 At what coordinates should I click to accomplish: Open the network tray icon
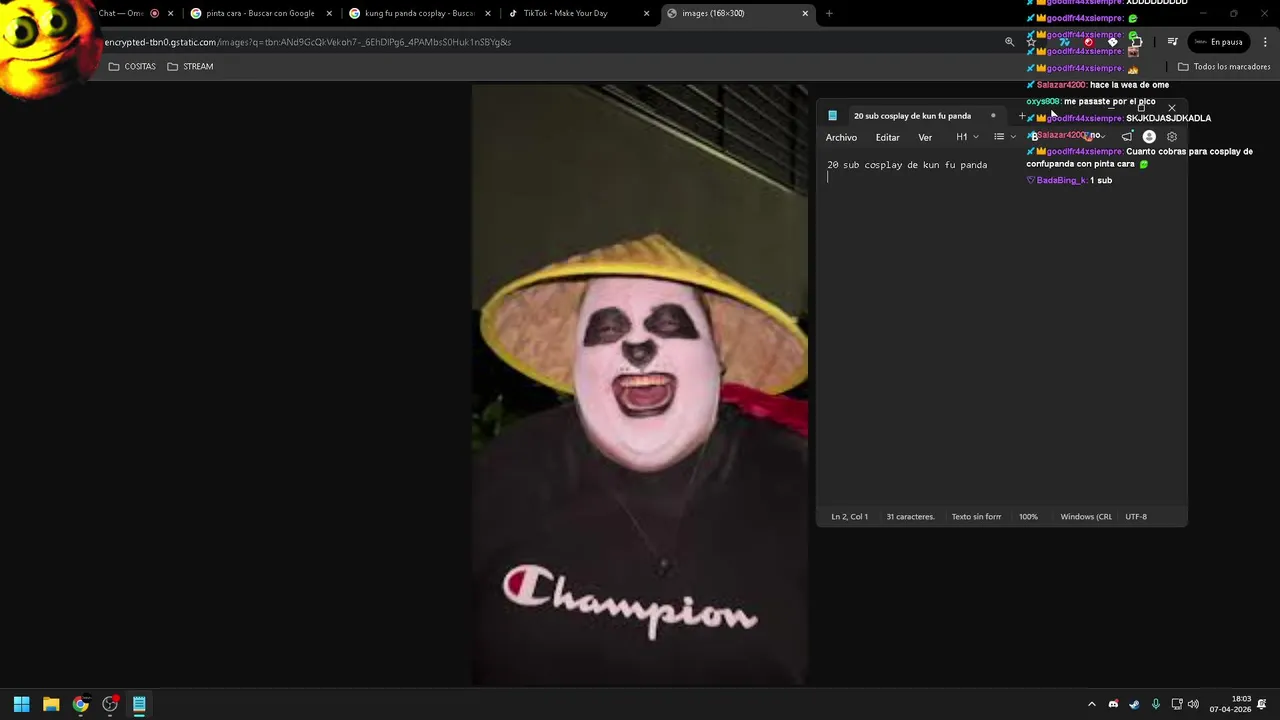point(1177,704)
